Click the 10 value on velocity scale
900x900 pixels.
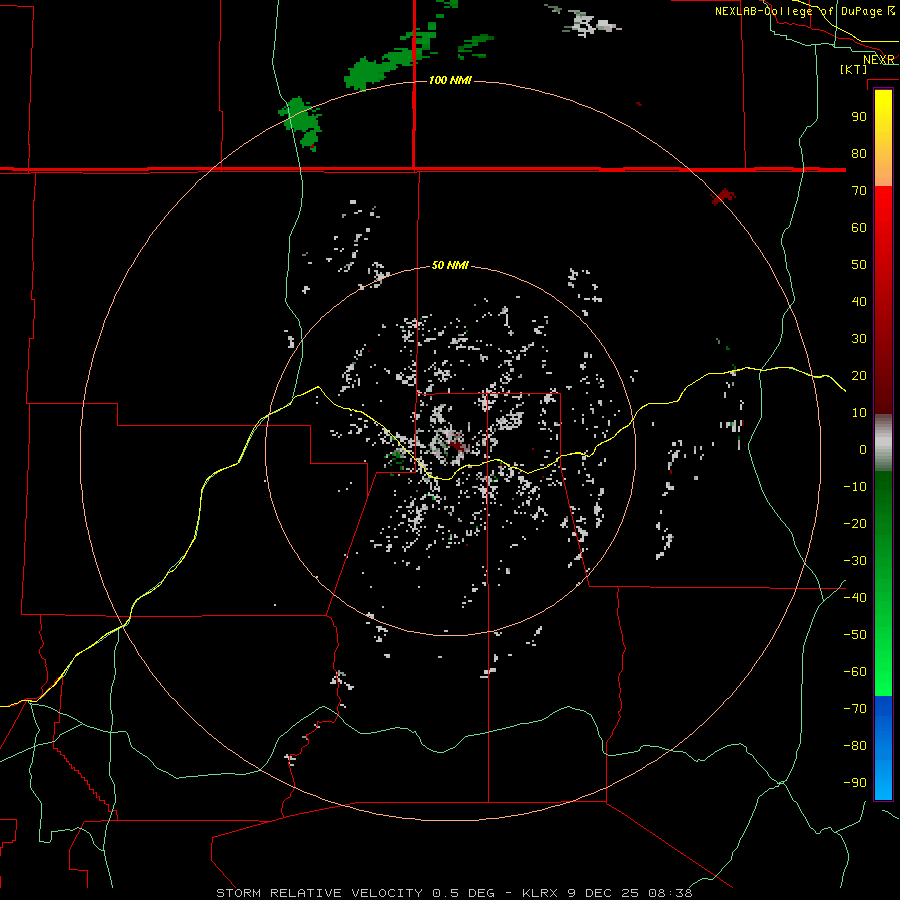click(x=859, y=413)
